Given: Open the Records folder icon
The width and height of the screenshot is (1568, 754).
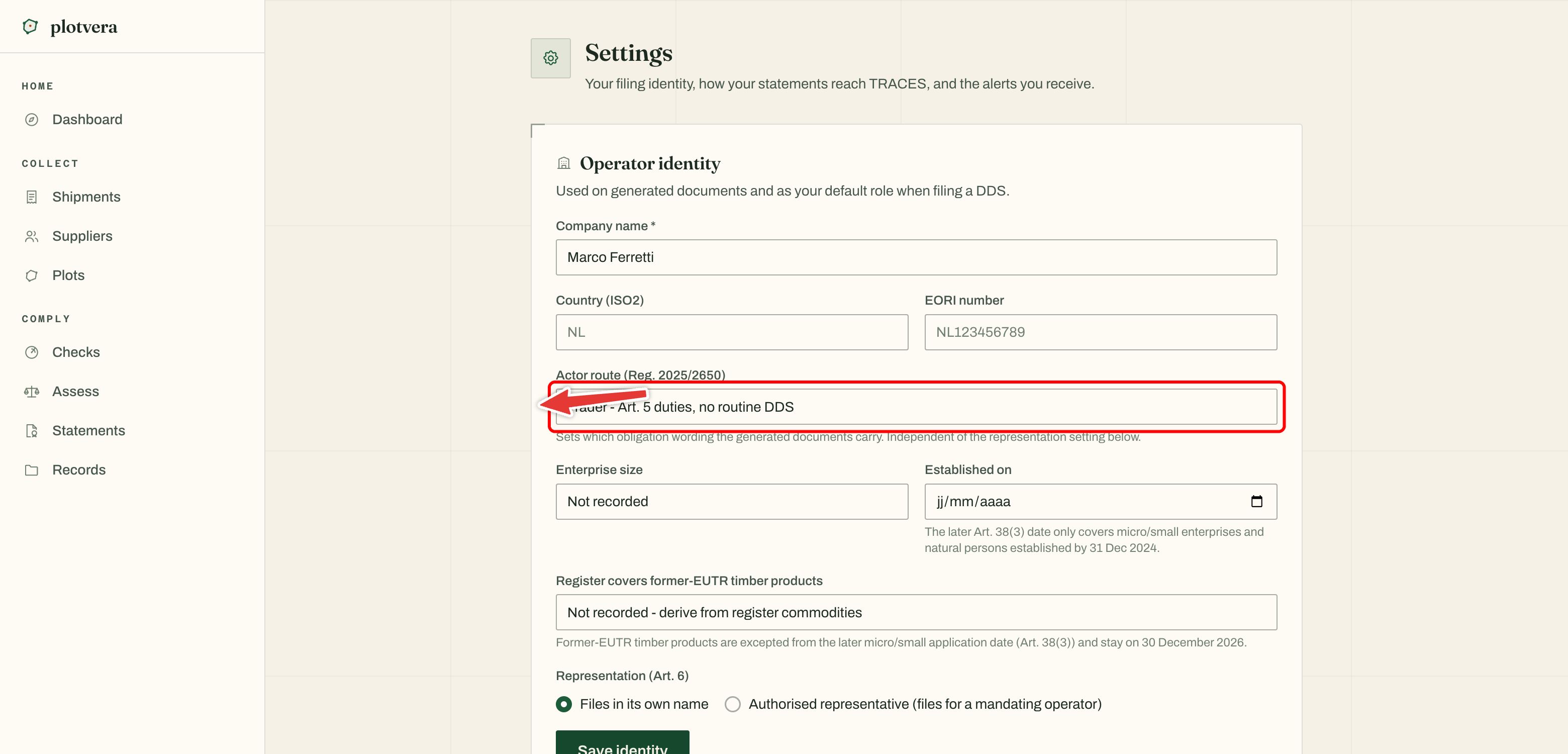Looking at the screenshot, I should pos(32,470).
